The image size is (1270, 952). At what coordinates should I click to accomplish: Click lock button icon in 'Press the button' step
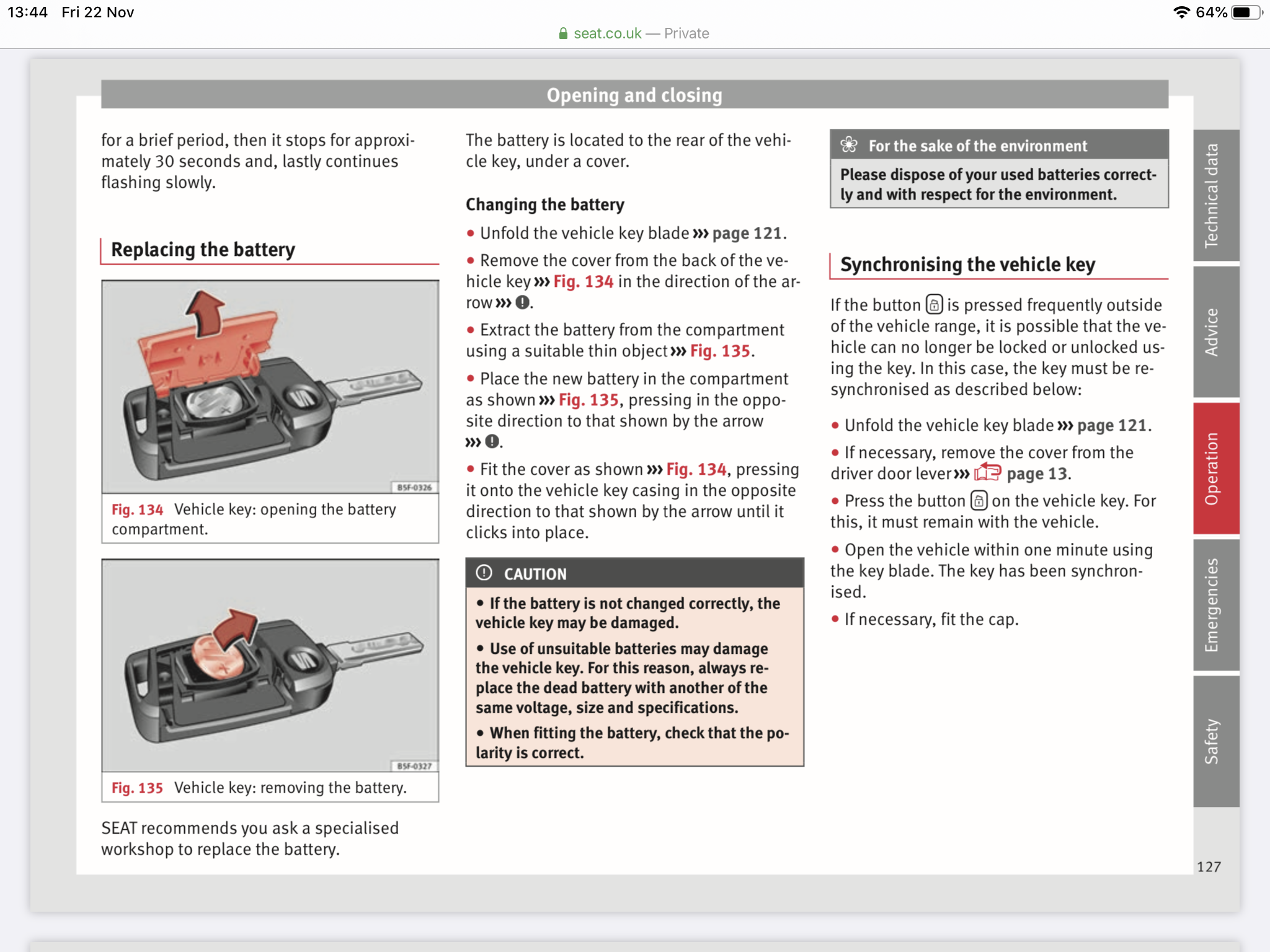tap(979, 501)
